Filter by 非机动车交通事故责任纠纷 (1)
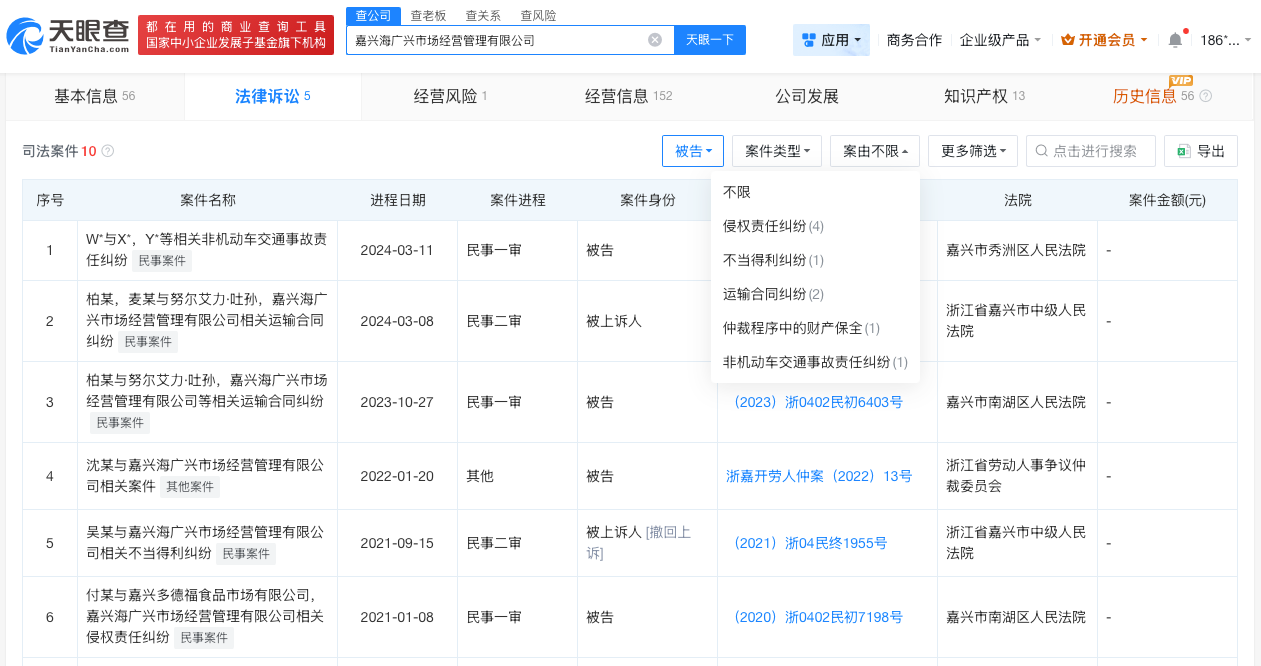 [815, 362]
